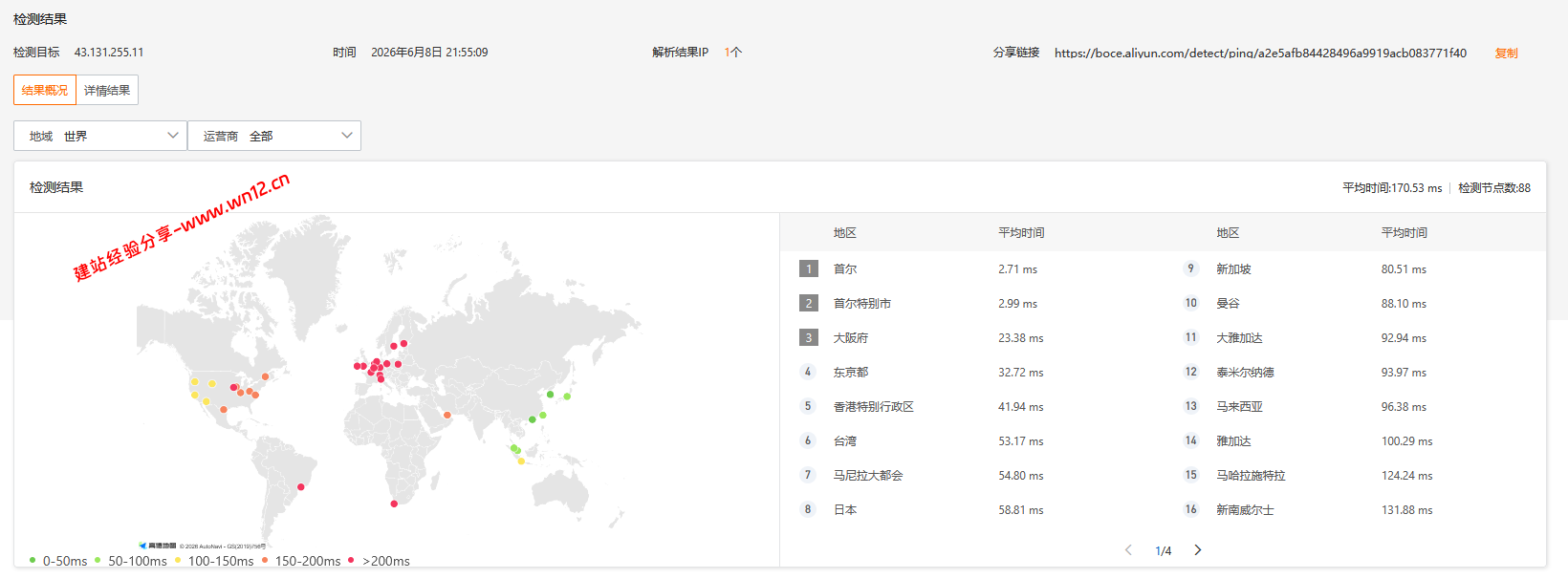Click the 首尔特别市 region name
The image size is (1568, 579).
862,303
